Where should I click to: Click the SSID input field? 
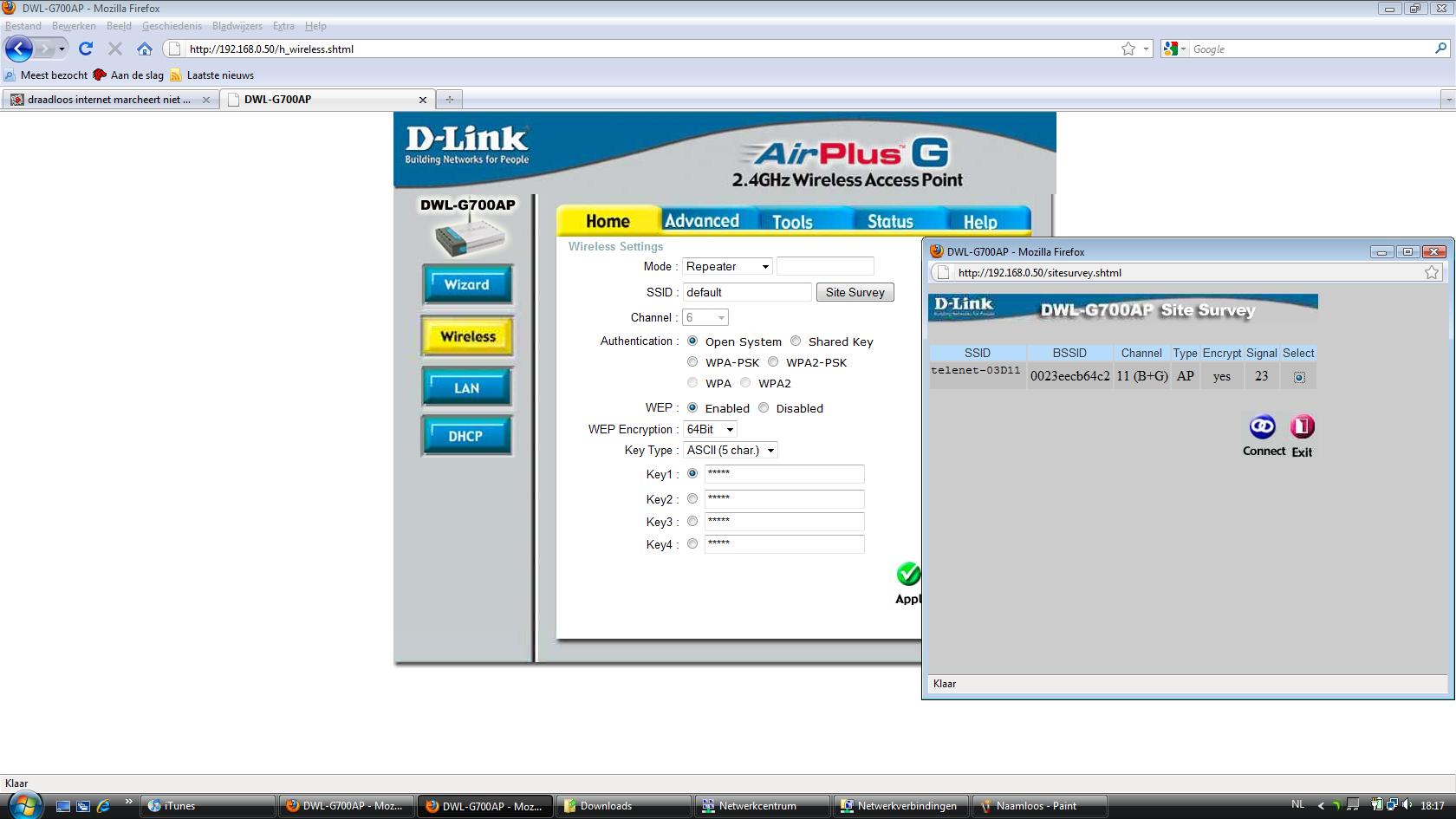click(747, 292)
